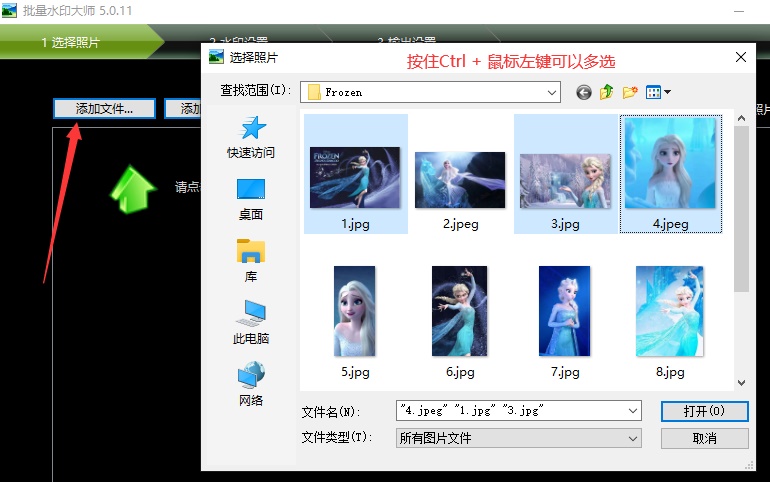The height and width of the screenshot is (482, 770).
Task: Open Network (网络) location
Action: point(251,384)
